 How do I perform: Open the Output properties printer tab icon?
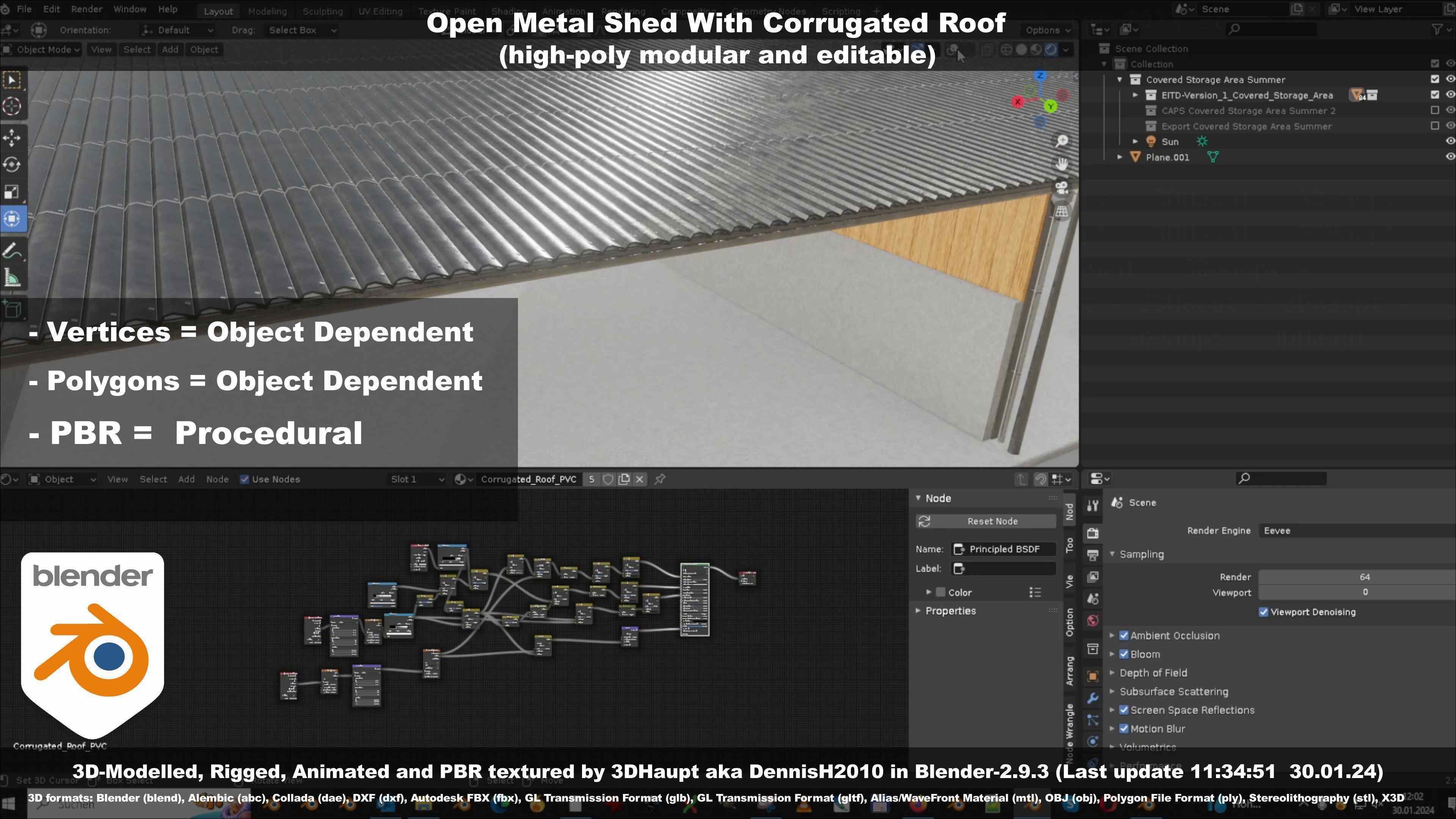1092,555
